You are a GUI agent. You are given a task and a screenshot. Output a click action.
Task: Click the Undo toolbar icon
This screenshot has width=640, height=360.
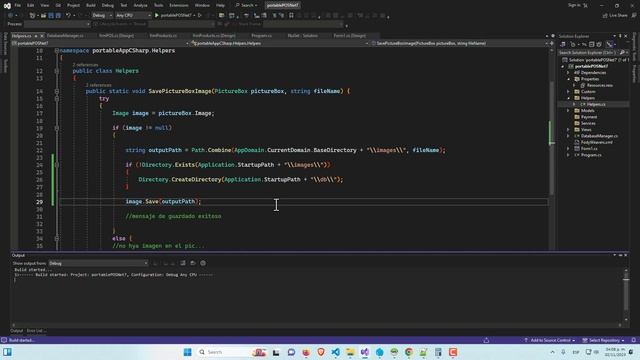point(68,16)
